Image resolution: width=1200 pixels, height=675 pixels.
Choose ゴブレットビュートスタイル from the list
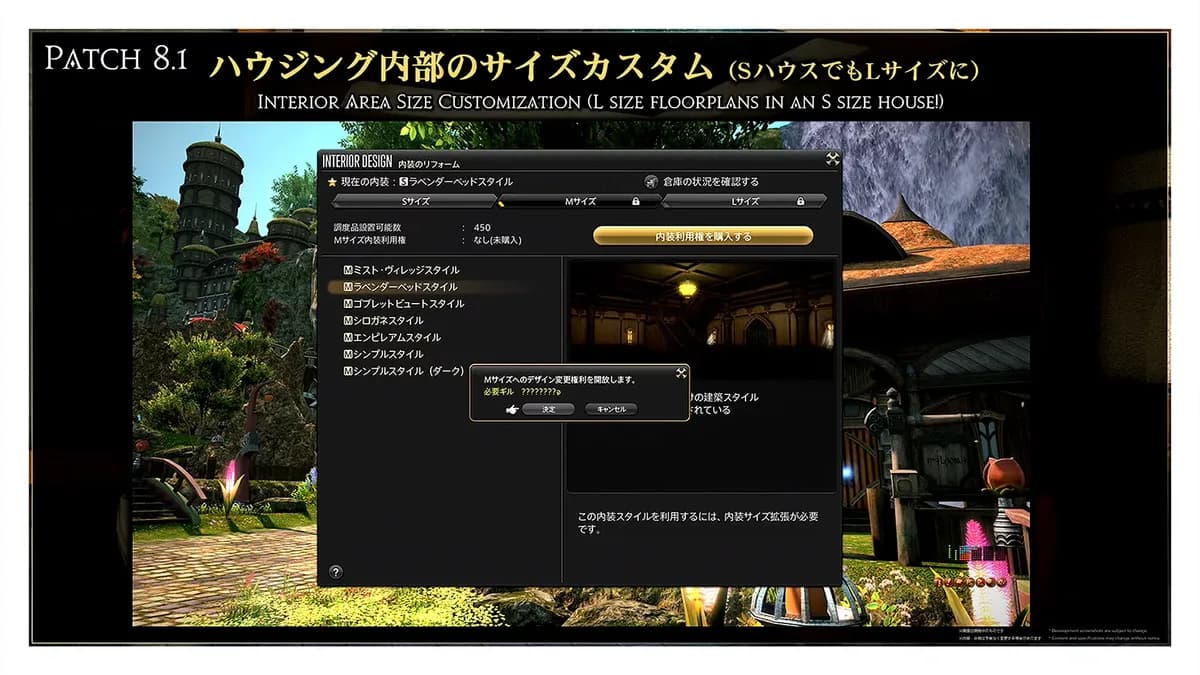tap(403, 304)
